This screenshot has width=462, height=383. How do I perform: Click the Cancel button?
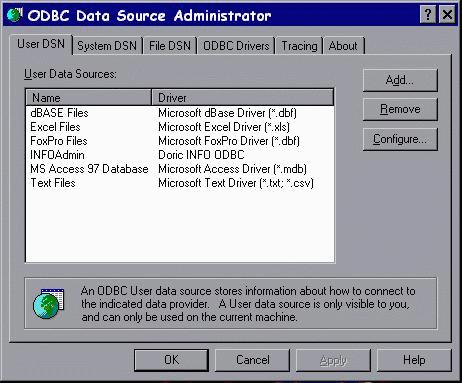[252, 360]
